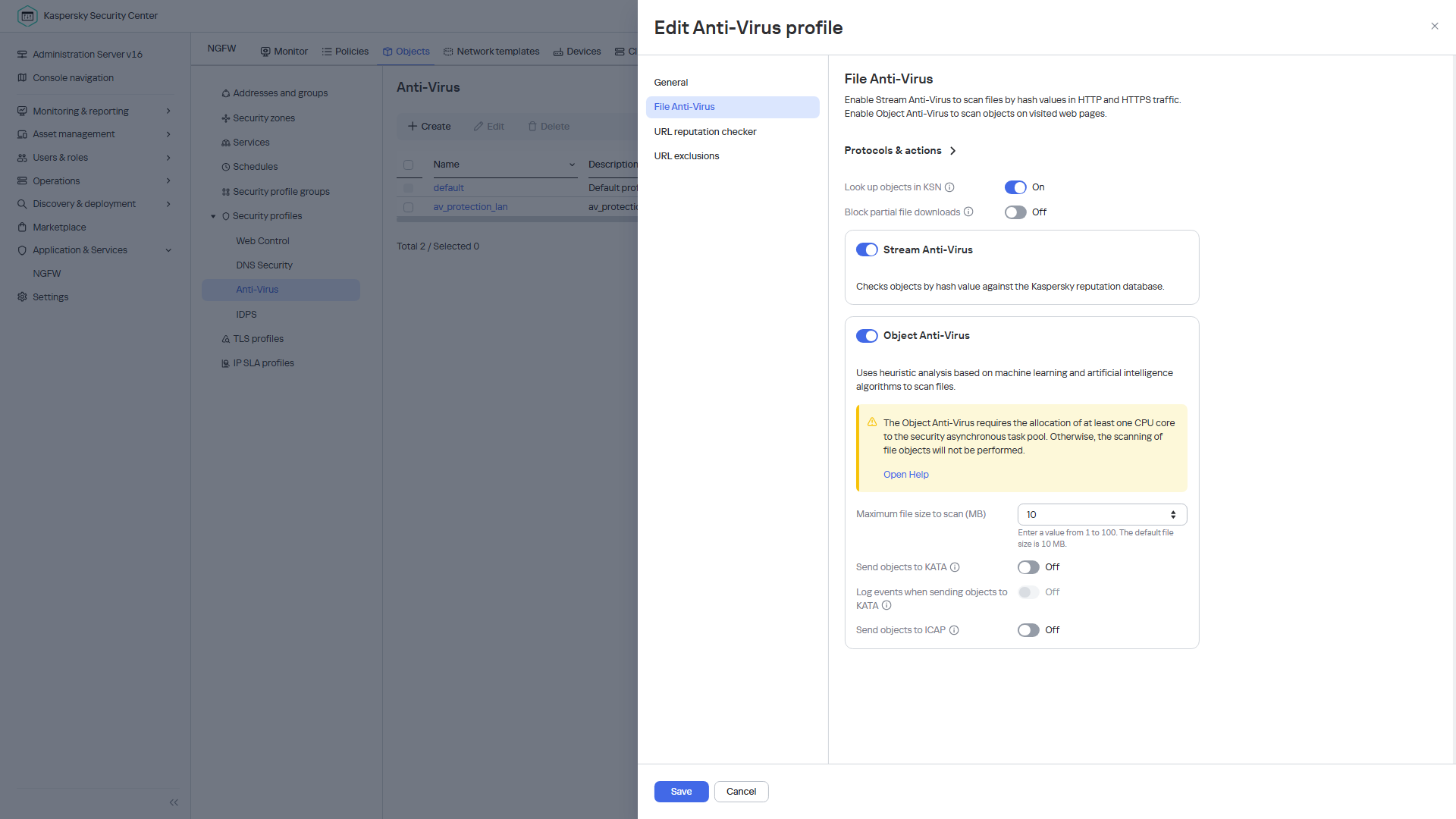Open Help link in the warning notice
This screenshot has height=819, width=1456.
coord(905,475)
